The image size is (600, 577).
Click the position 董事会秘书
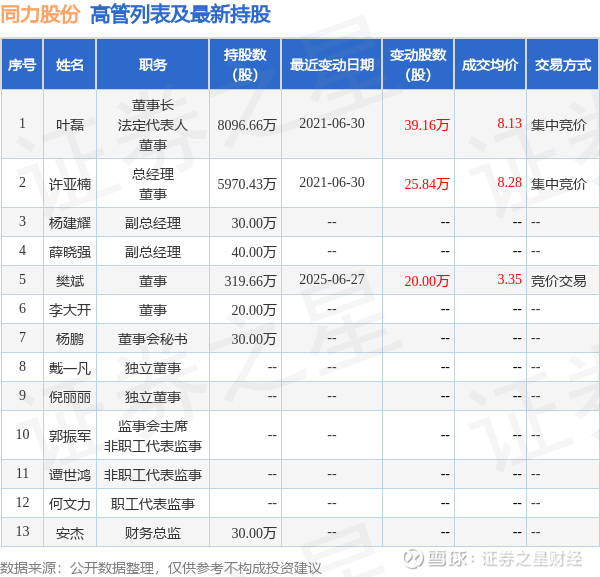tap(153, 339)
